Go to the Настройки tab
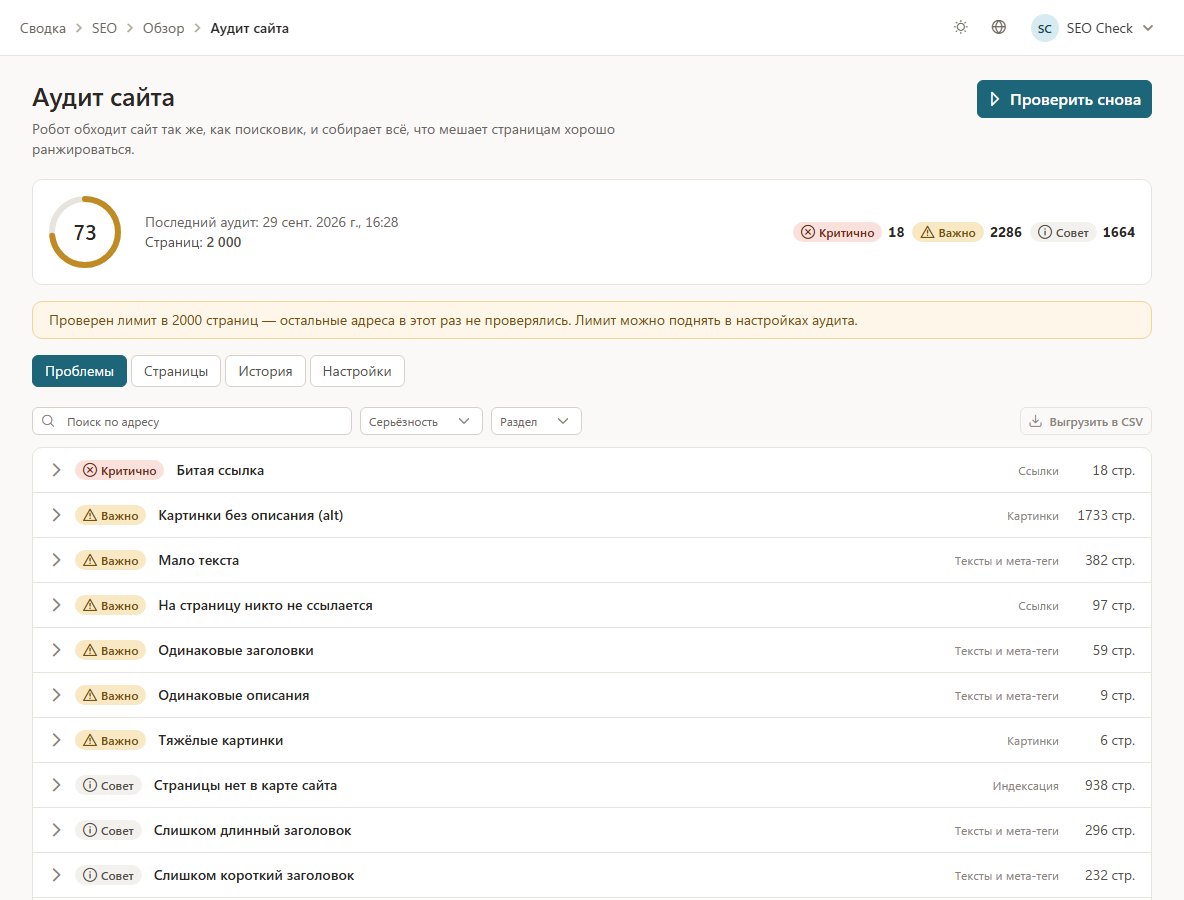Image resolution: width=1184 pixels, height=900 pixels. 357,371
